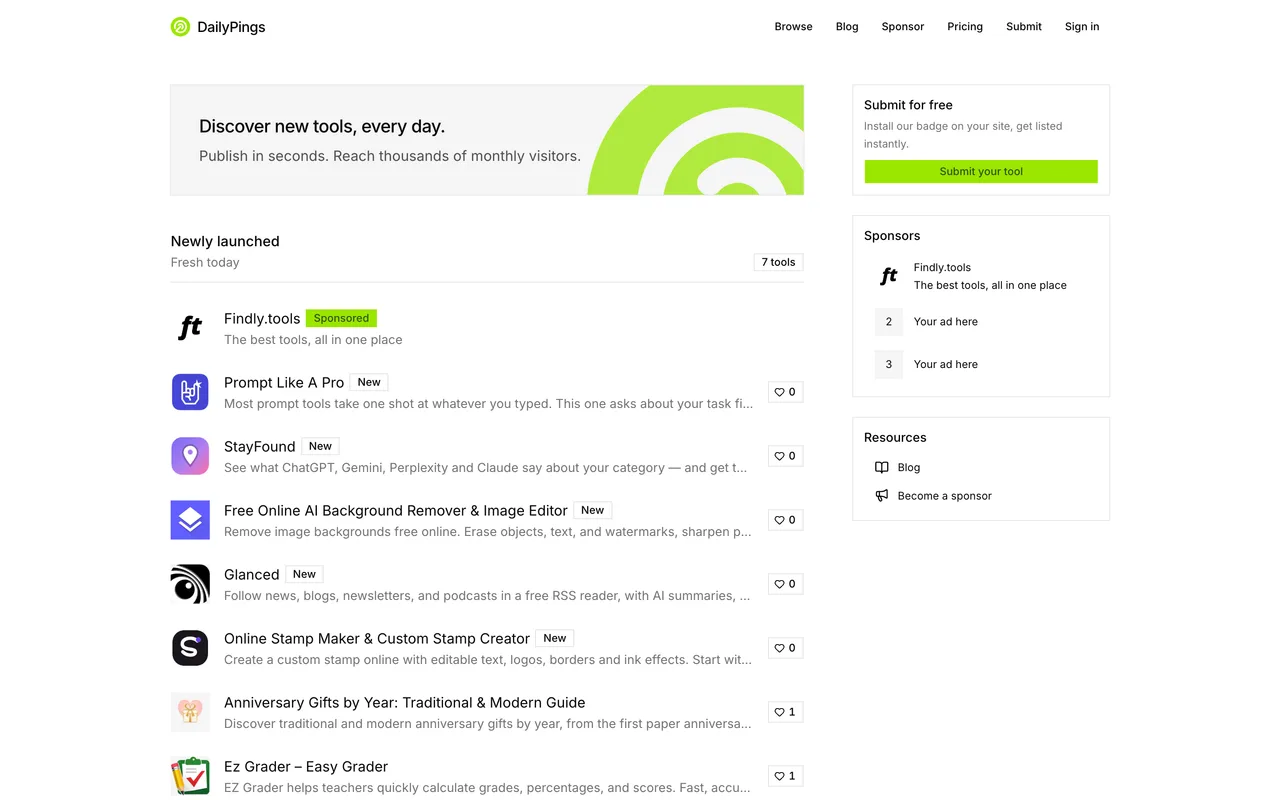Go to the Pricing page
This screenshot has height=800, width=1280.
click(x=965, y=27)
